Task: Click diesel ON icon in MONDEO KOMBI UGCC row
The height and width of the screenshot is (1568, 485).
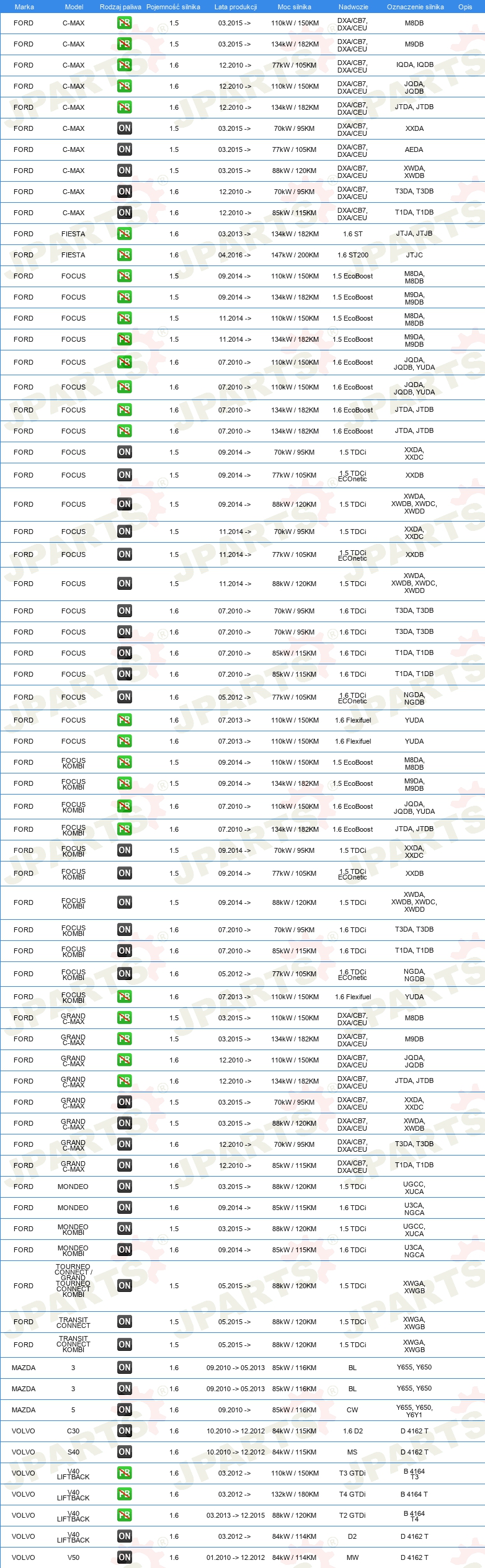Action: (125, 1229)
